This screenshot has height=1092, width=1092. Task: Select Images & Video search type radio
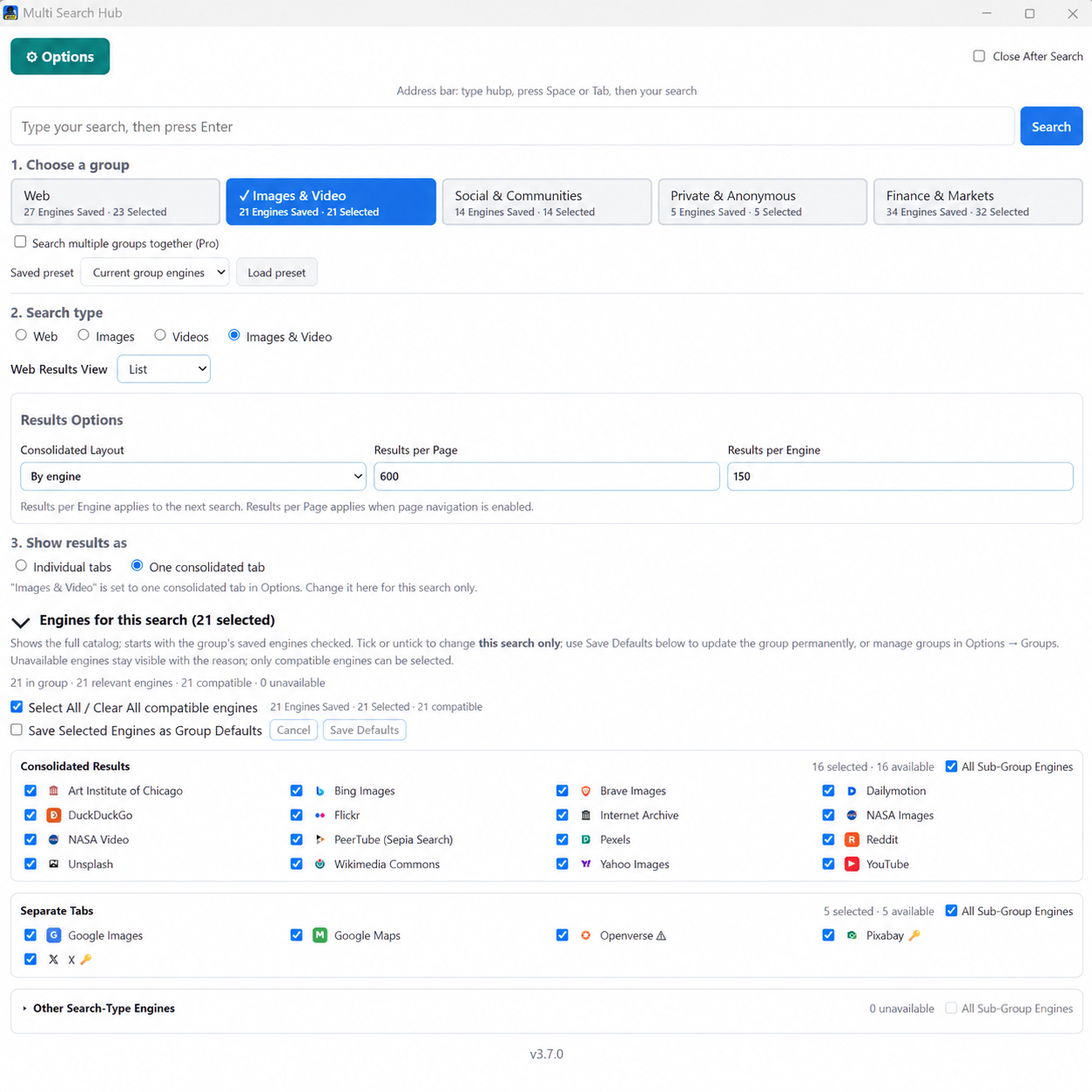coord(234,335)
